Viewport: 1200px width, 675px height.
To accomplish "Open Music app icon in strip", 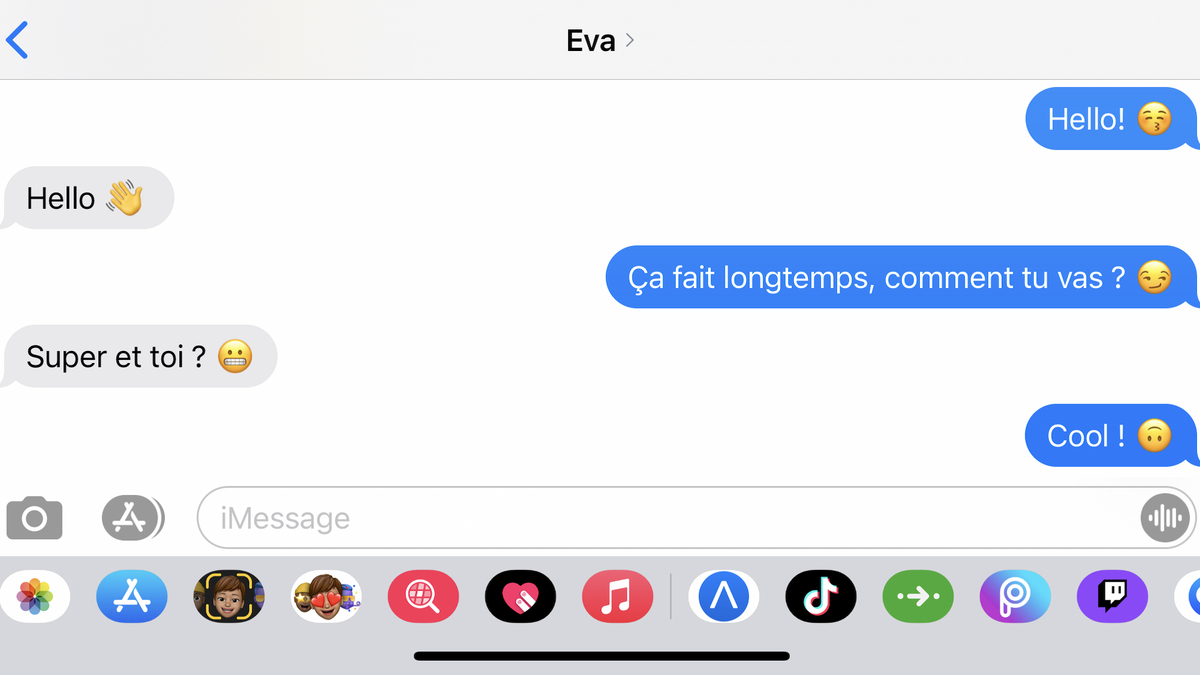I will point(617,597).
